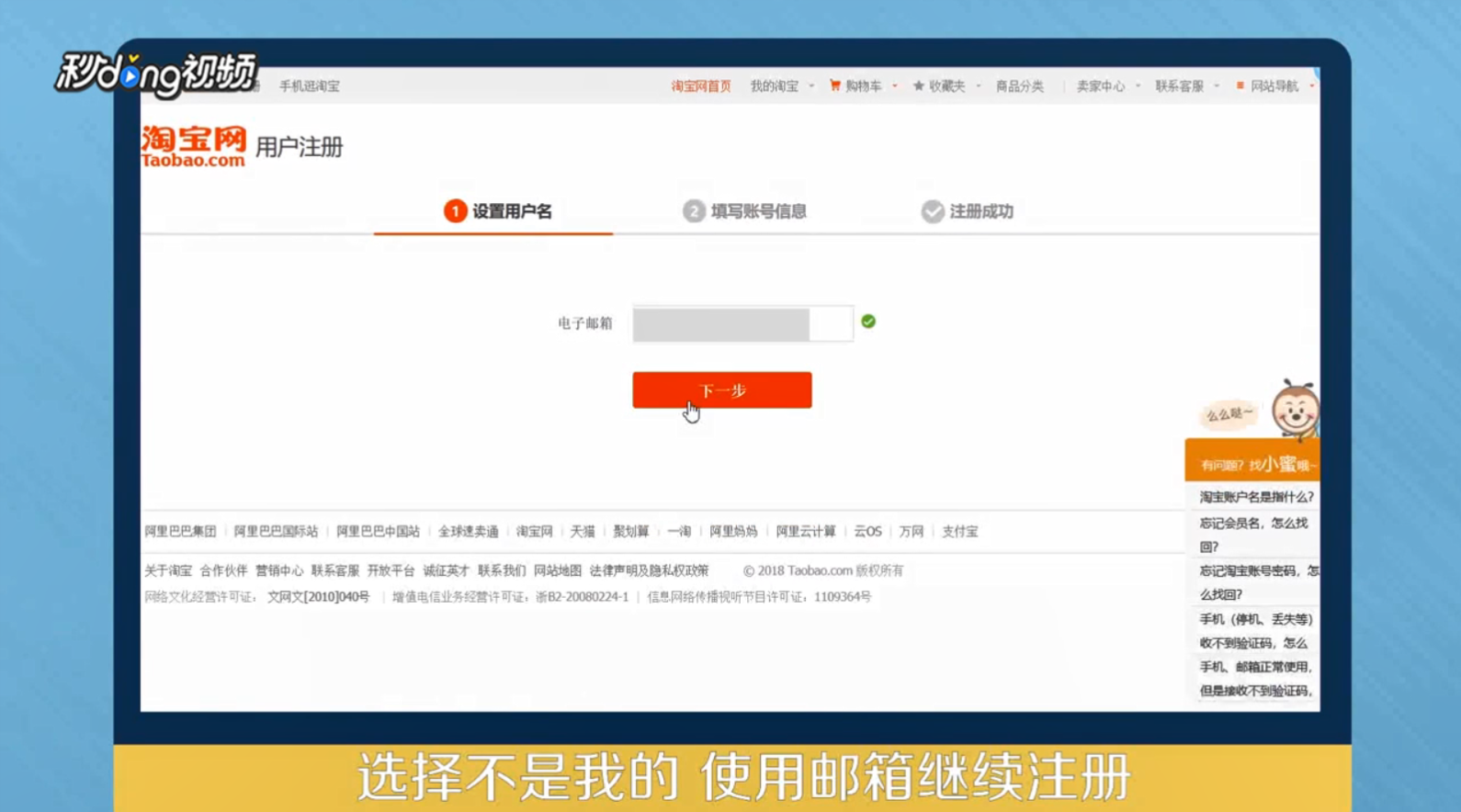
Task: Open footer link 营销中心
Action: (279, 571)
